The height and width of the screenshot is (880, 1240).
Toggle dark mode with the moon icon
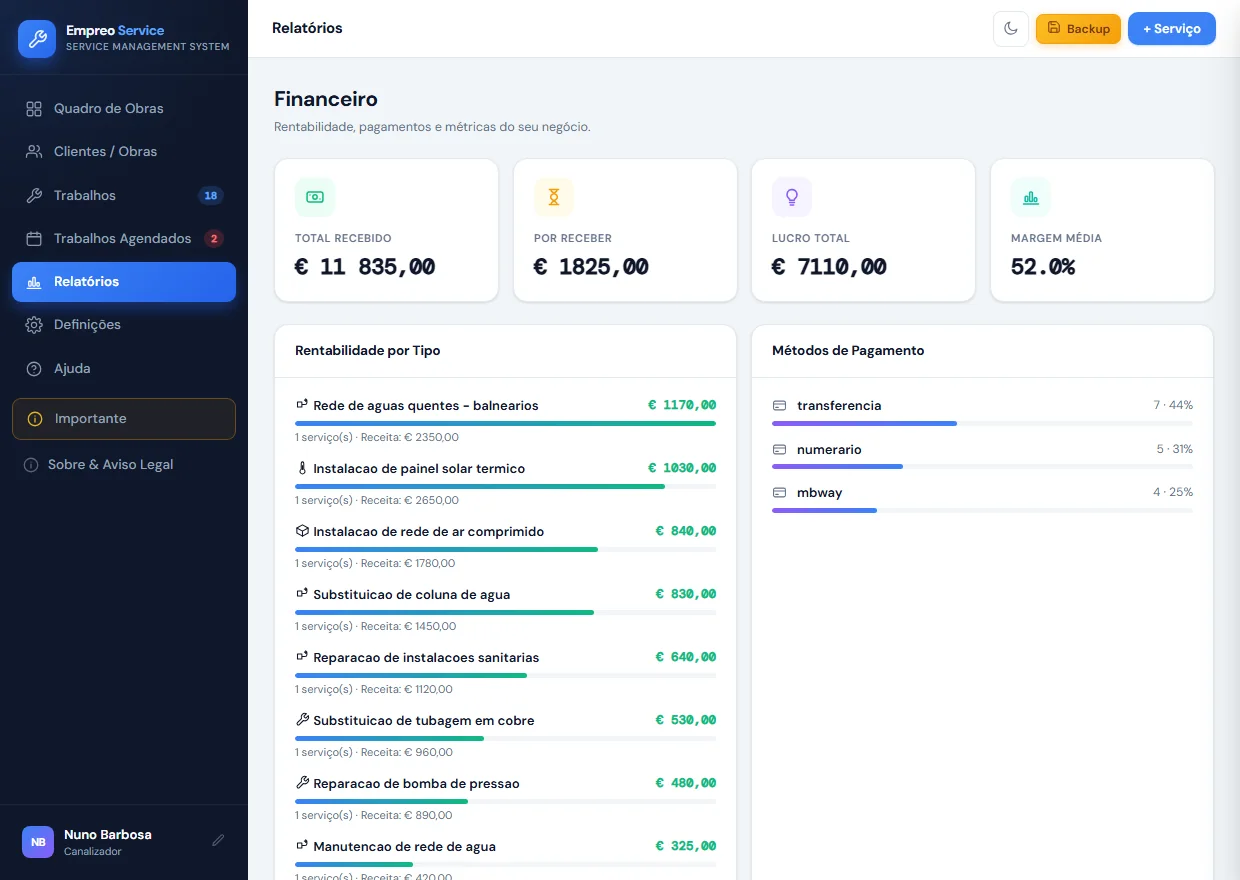point(1011,29)
